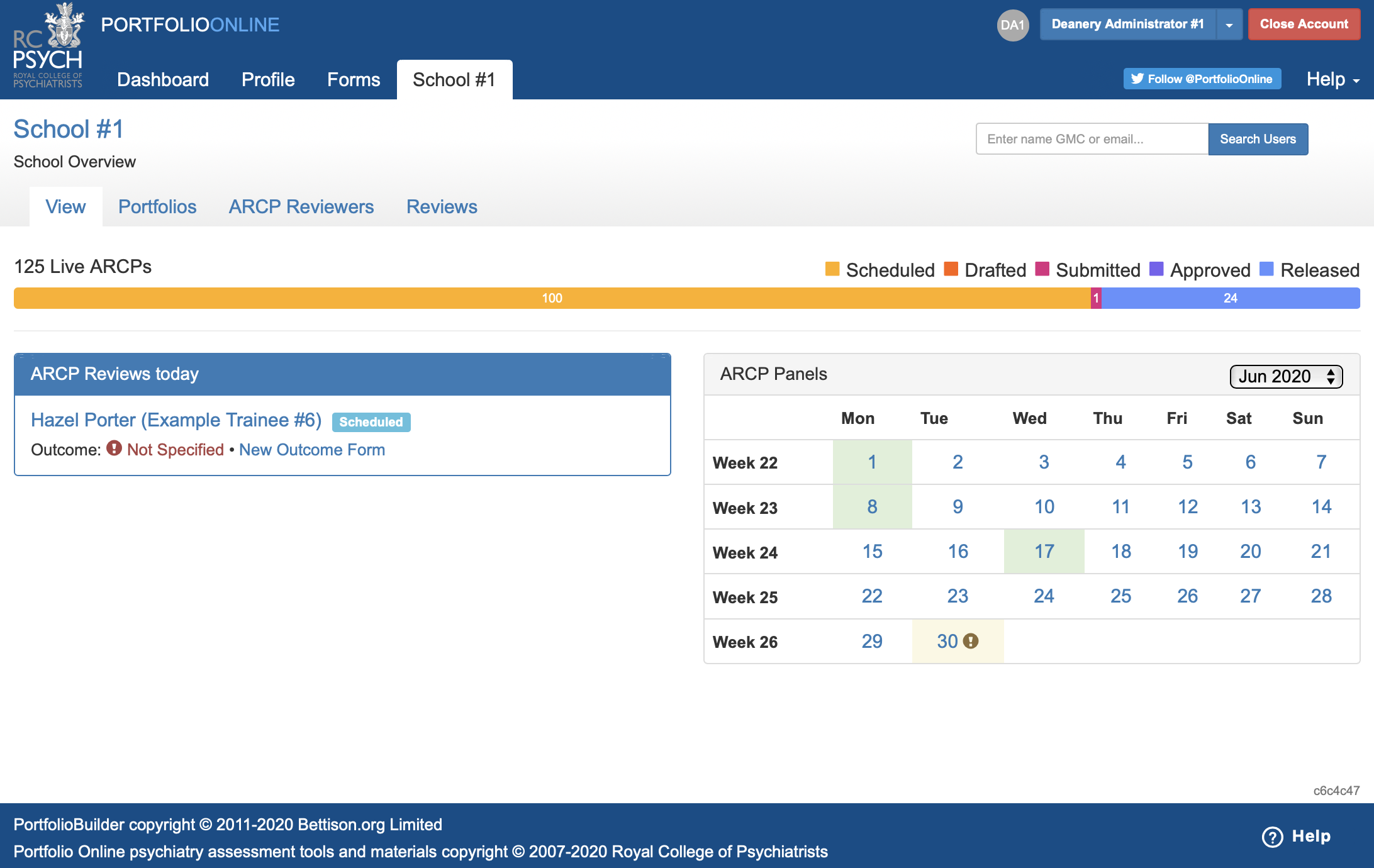Screen dimensions: 1374x868
Task: Click the orange Scheduled legend swatch
Action: [x=832, y=269]
